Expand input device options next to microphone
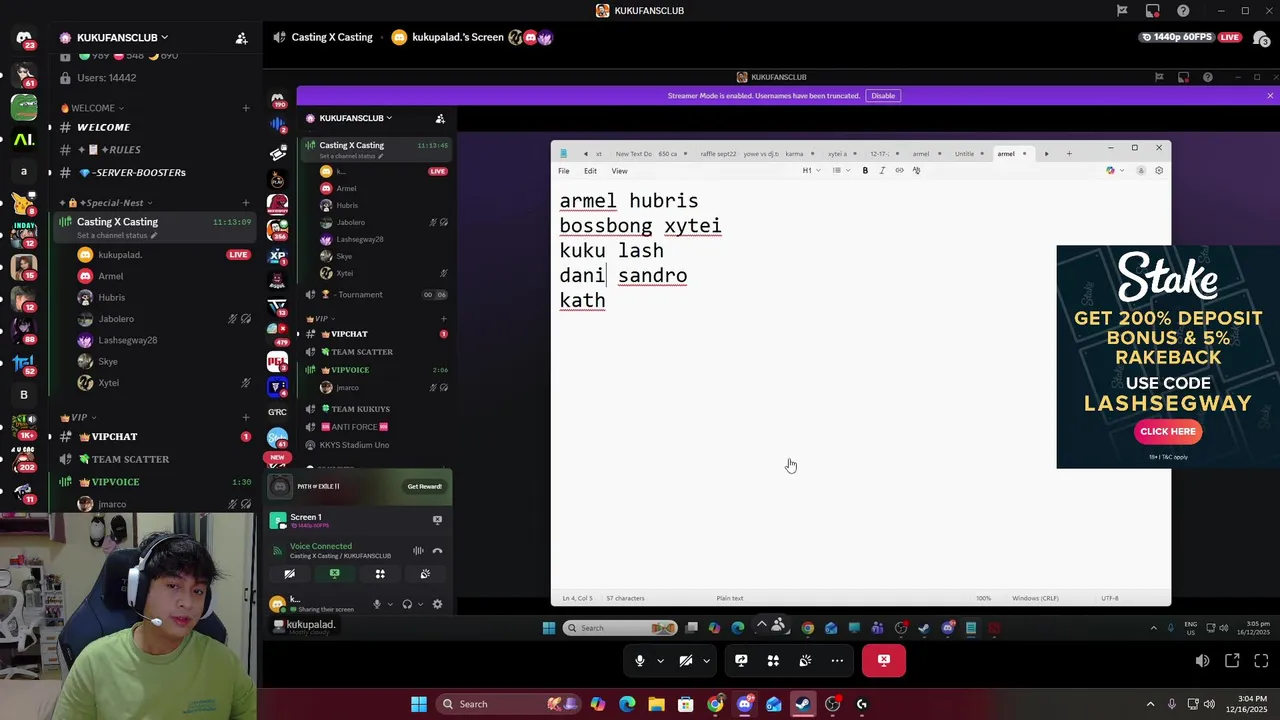This screenshot has height=720, width=1280. (389, 605)
